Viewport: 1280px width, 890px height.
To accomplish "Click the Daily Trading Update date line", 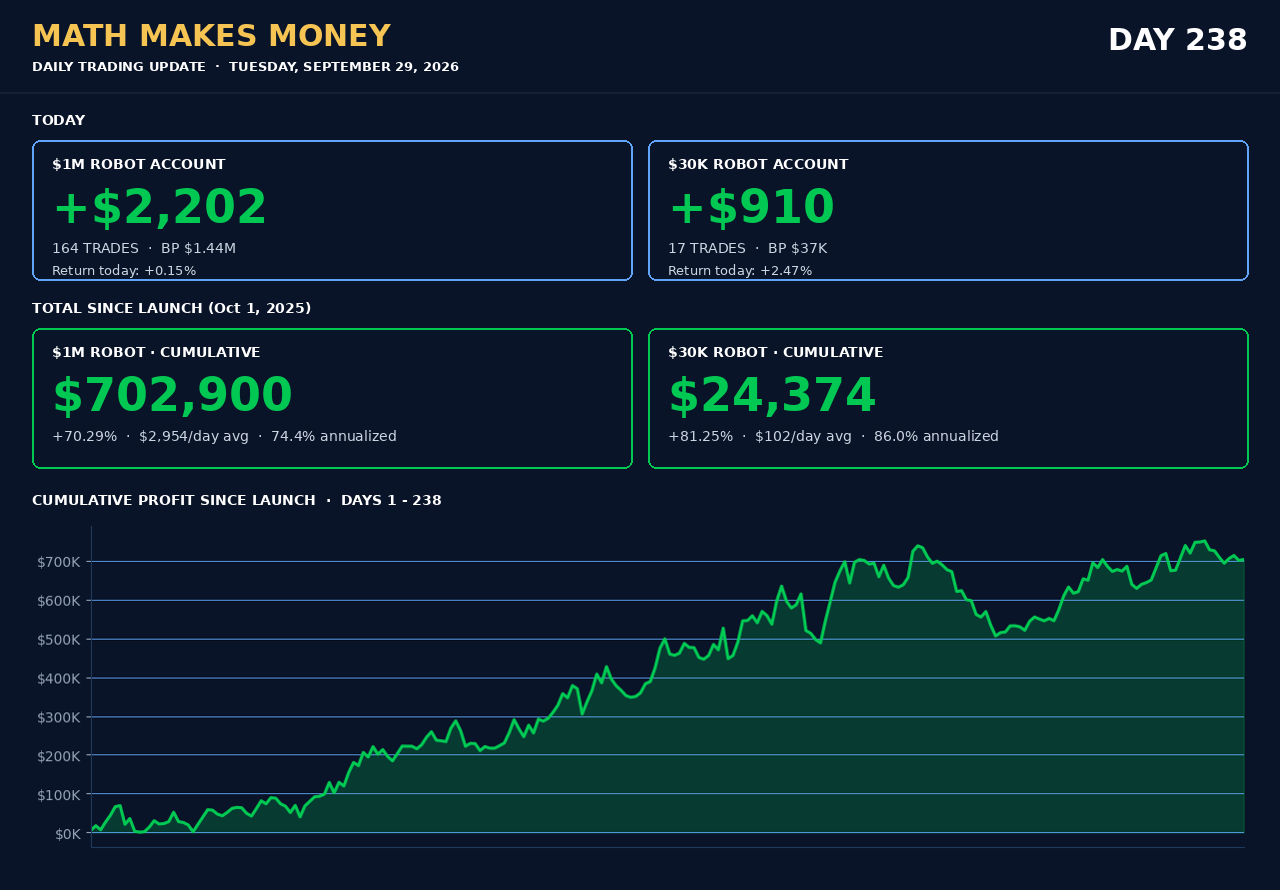I will pos(245,67).
